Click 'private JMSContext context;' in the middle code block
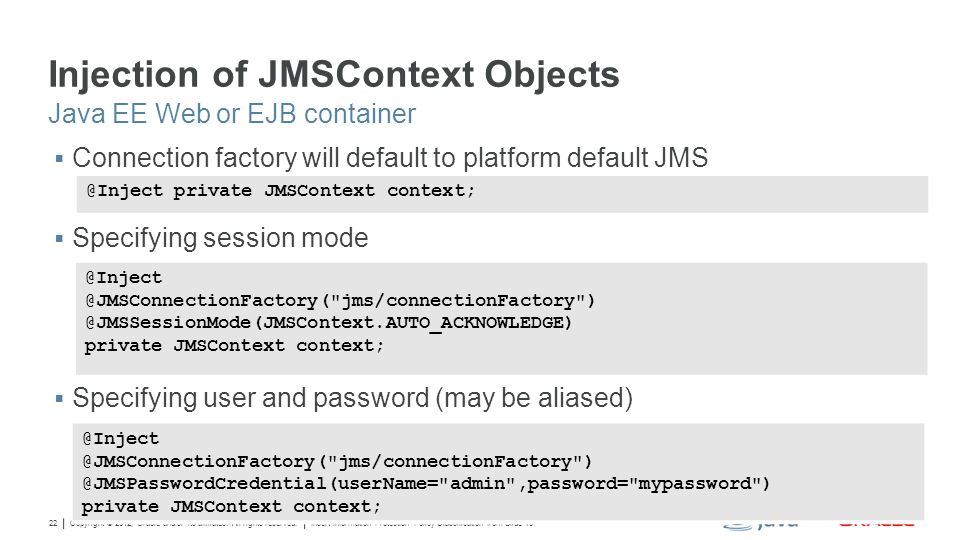Screen dimensions: 960x540 (234, 346)
